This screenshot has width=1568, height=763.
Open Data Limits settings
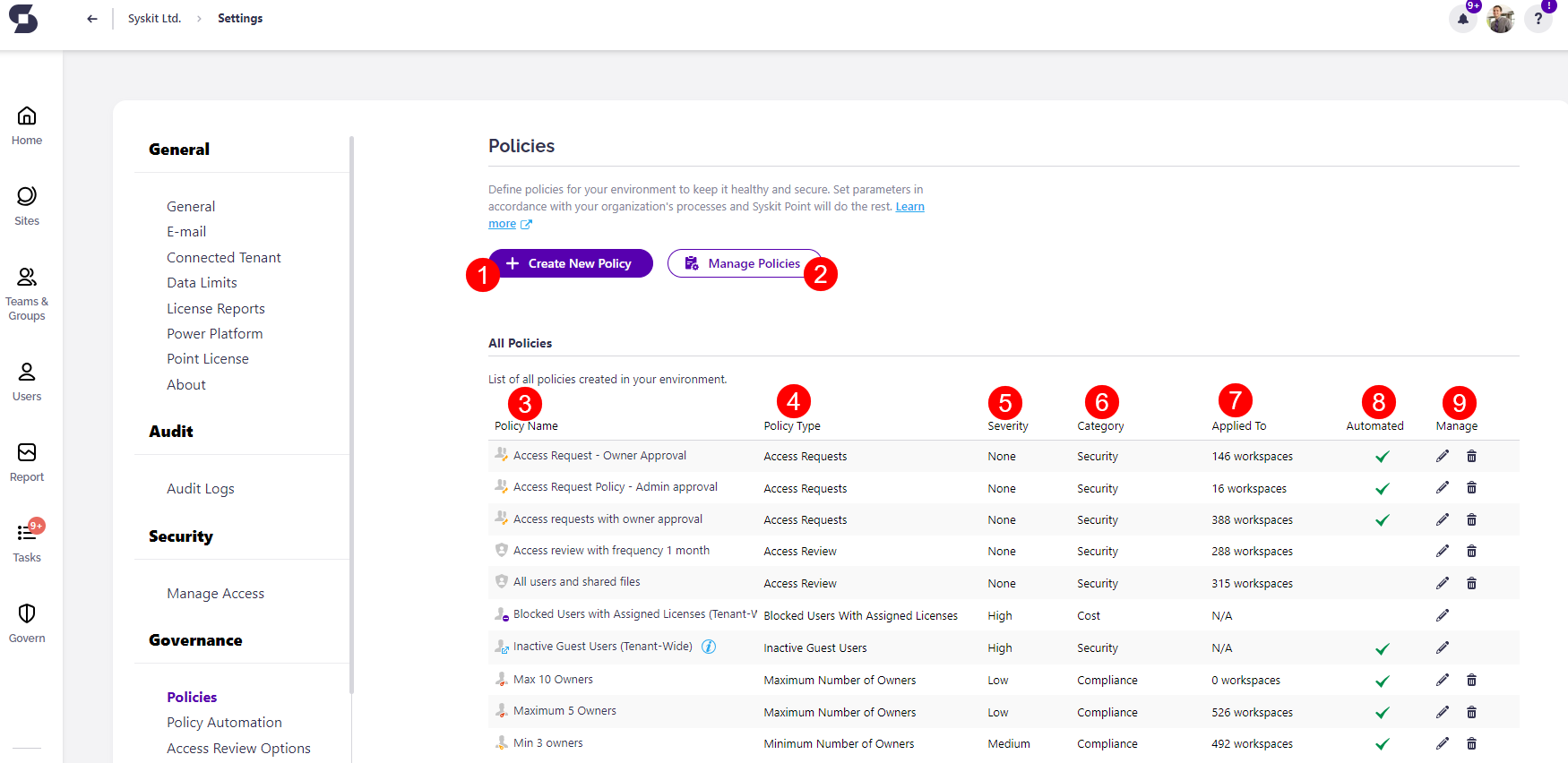click(202, 282)
